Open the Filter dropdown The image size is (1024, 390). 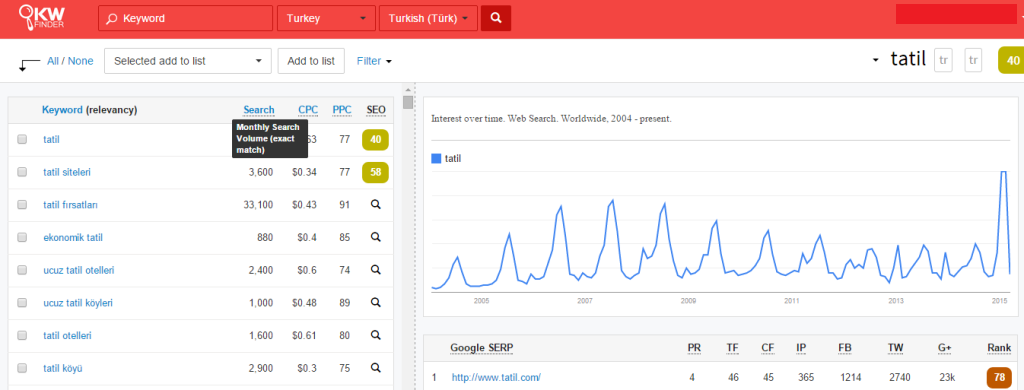click(x=374, y=61)
